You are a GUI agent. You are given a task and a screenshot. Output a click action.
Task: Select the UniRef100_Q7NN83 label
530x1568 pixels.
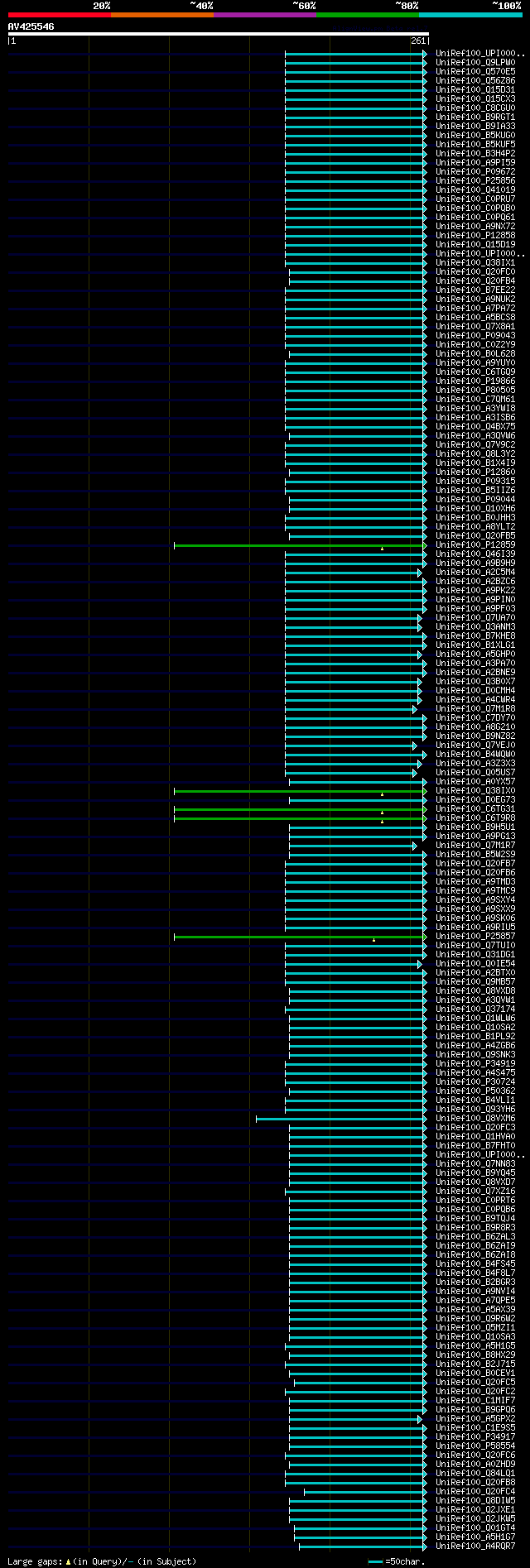pos(475,1164)
